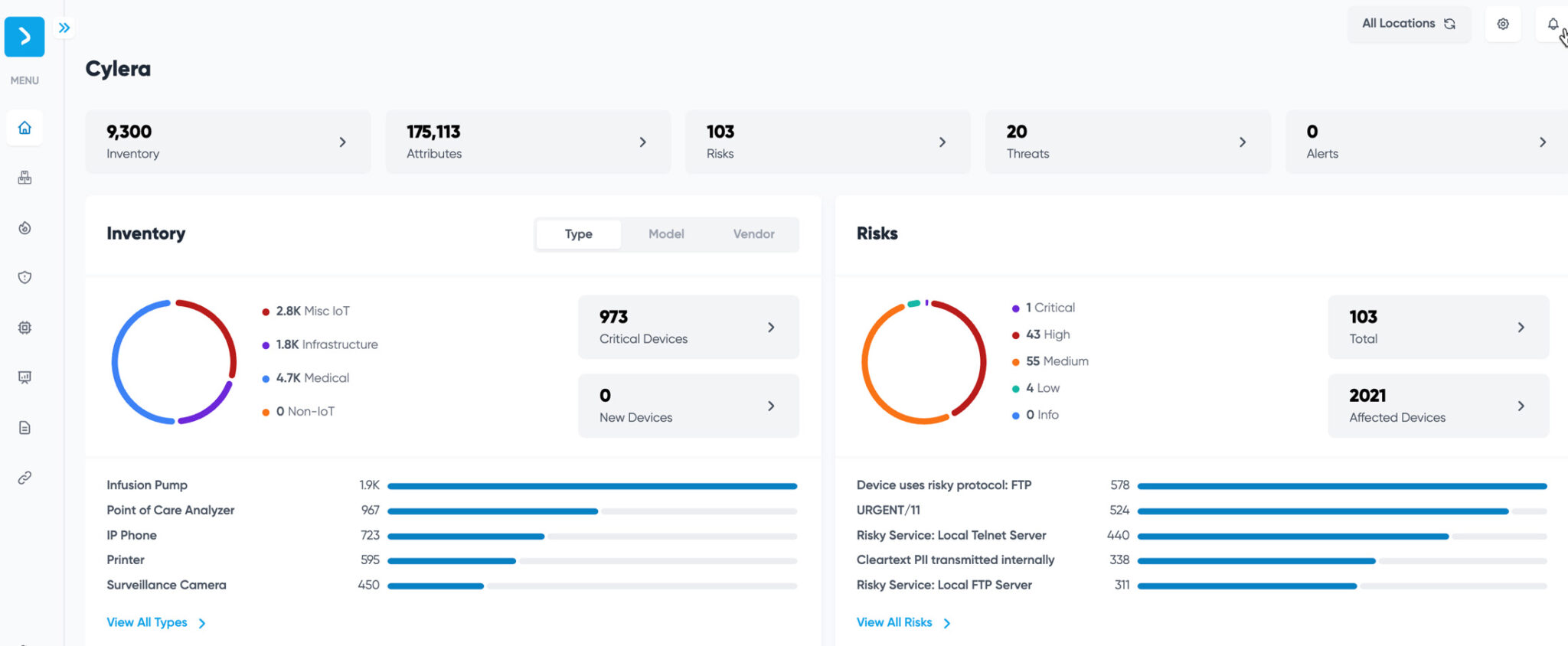Open the 9,300 Inventory summary card
The image size is (1568, 646).
pos(228,142)
